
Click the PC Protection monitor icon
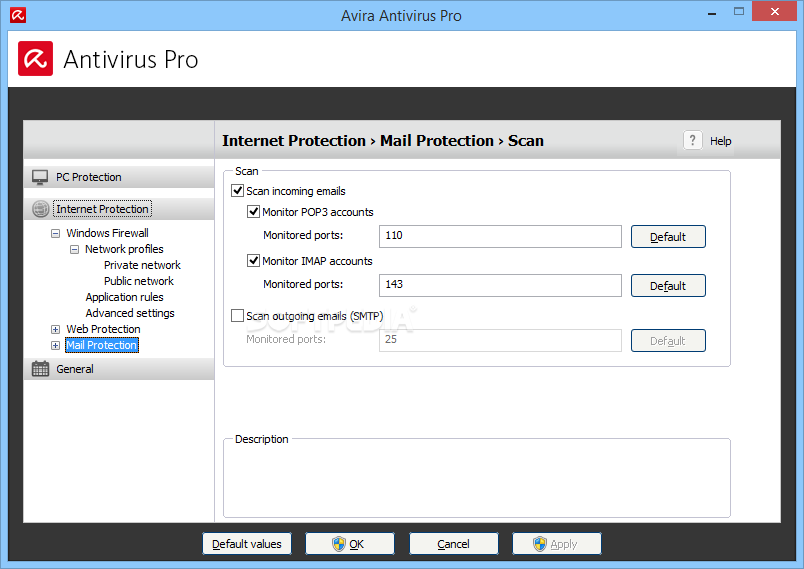[40, 177]
